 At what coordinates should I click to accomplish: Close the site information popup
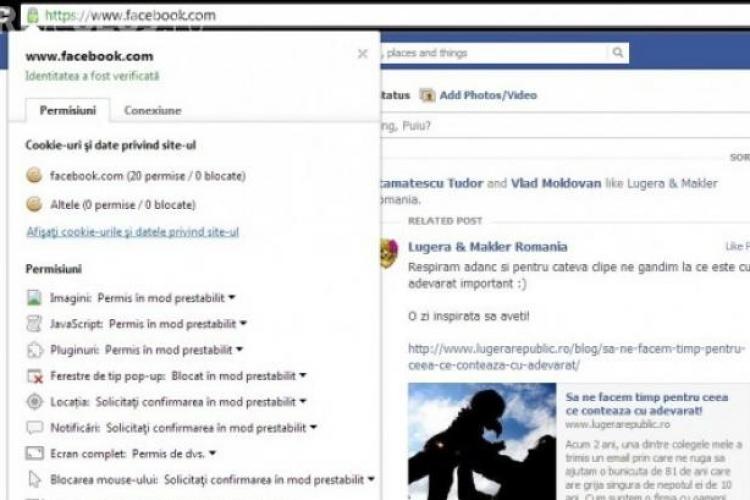pos(362,55)
